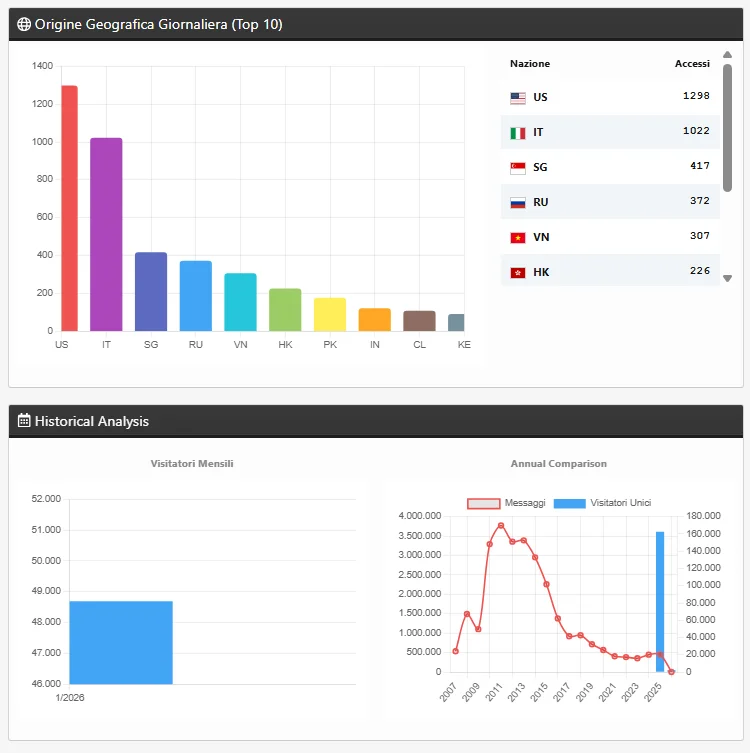750x753 pixels.
Task: Click the blue 2025 Visitatori Unici bar
Action: (x=660, y=601)
